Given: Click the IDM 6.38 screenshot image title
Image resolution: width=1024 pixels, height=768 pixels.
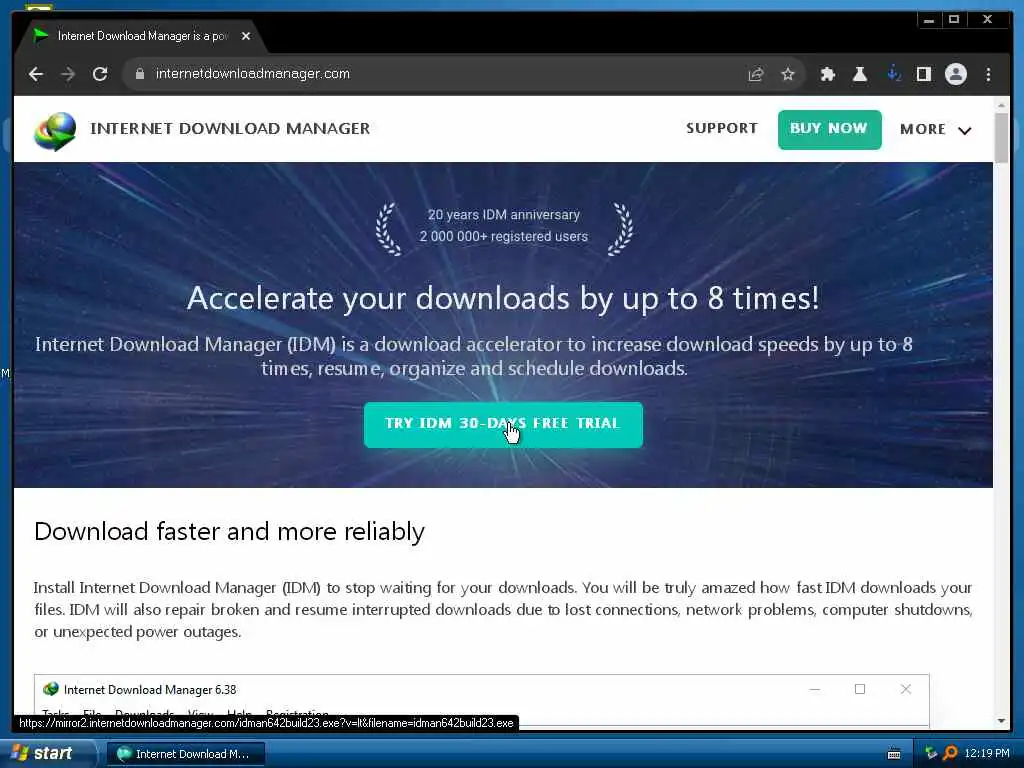Looking at the screenshot, I should point(150,690).
